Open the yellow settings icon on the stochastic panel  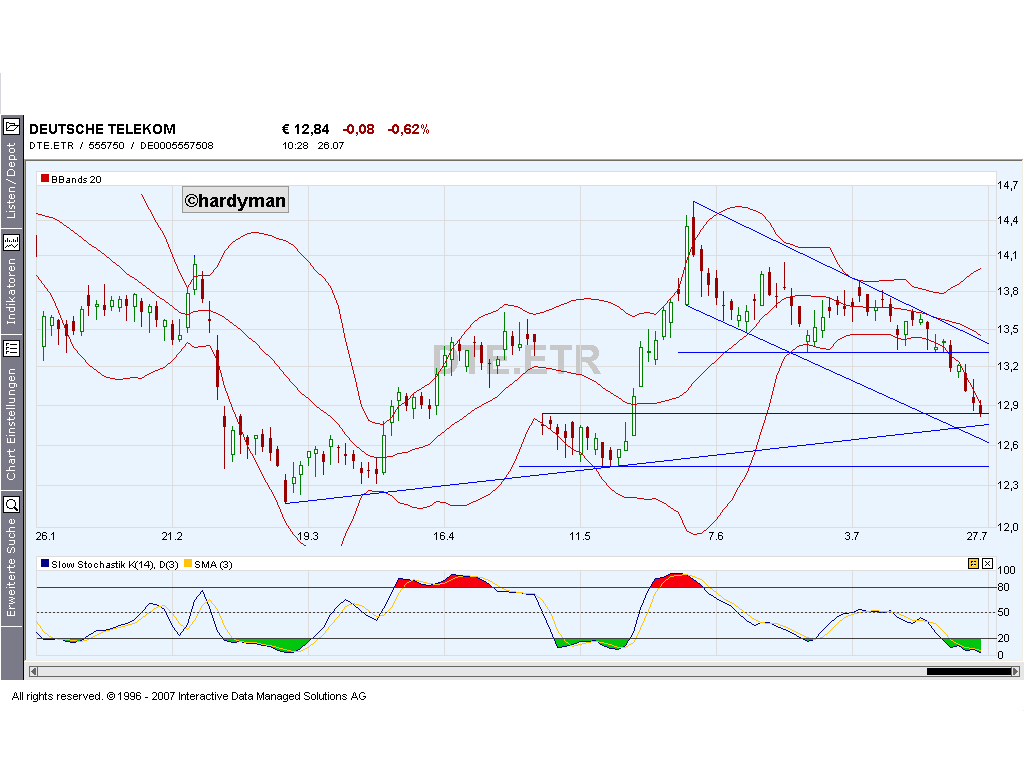(973, 563)
